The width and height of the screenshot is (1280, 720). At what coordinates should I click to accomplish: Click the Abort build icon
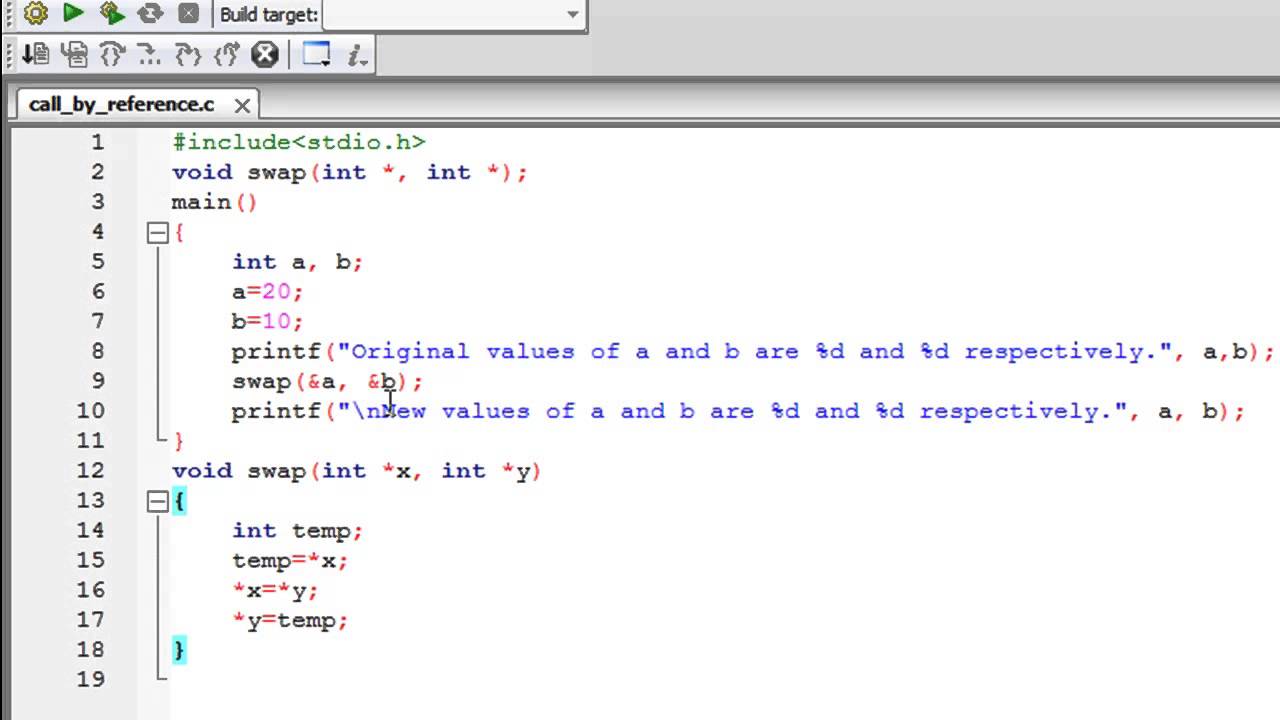point(188,14)
